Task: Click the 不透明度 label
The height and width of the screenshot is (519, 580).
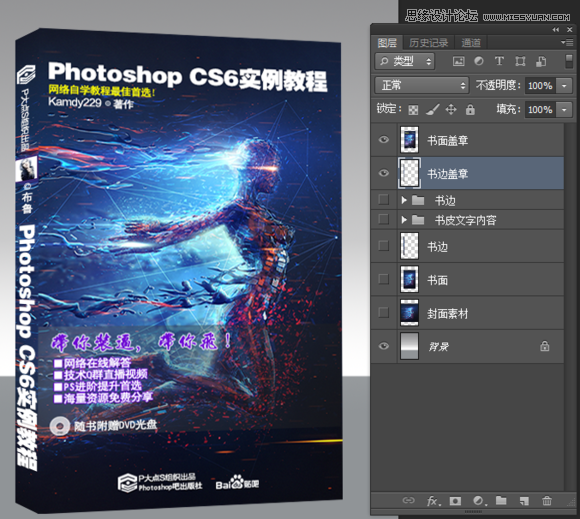Action: (498, 86)
